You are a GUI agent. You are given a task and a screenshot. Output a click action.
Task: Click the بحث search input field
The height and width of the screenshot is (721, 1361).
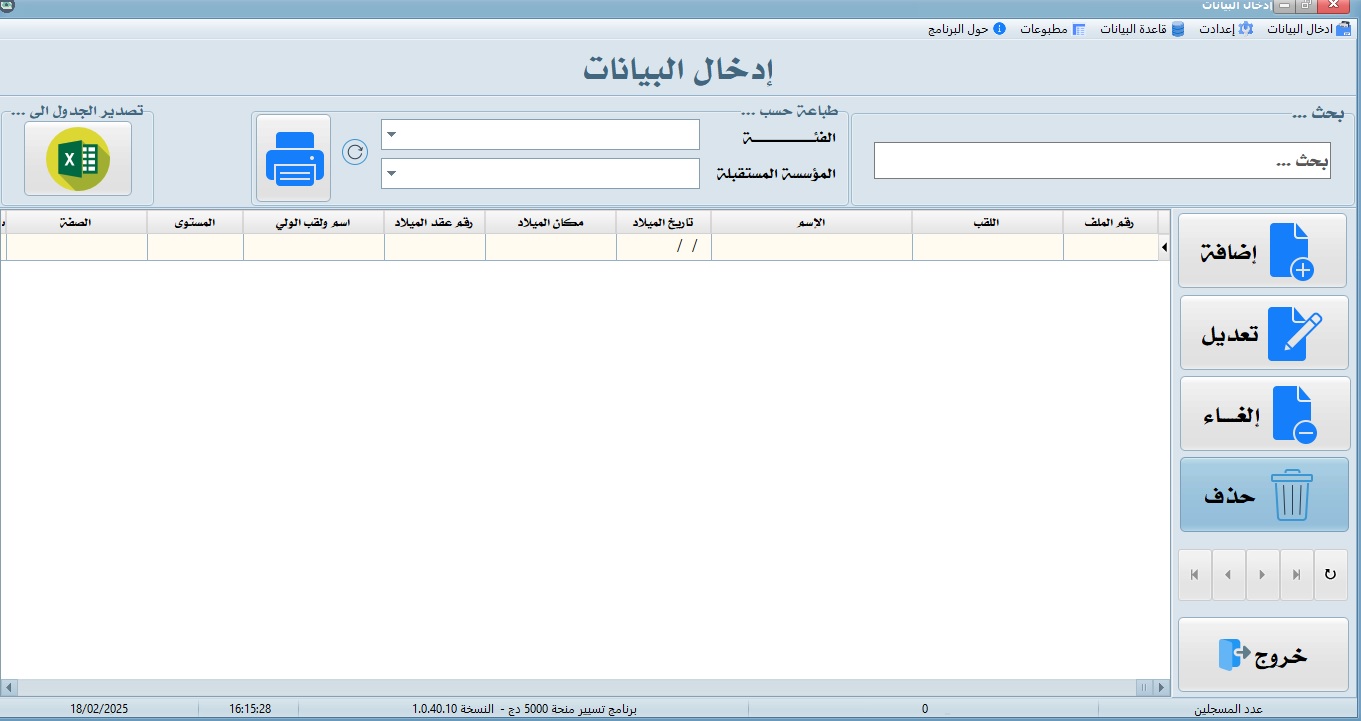click(1102, 161)
